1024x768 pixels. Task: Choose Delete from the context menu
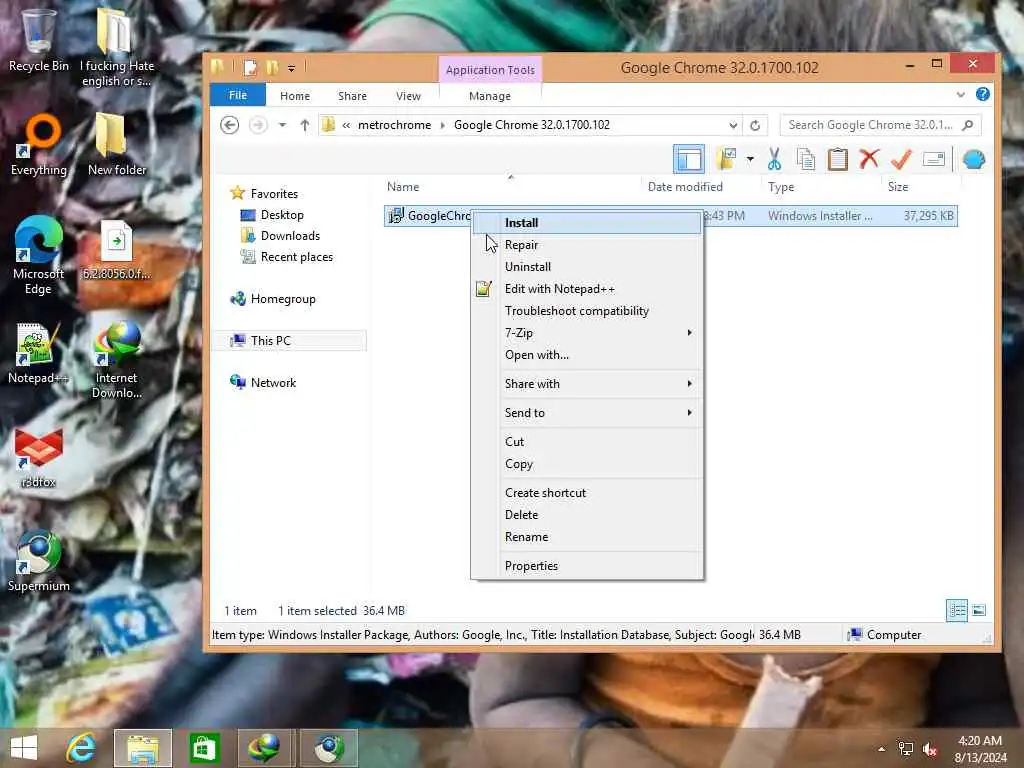tap(587, 515)
